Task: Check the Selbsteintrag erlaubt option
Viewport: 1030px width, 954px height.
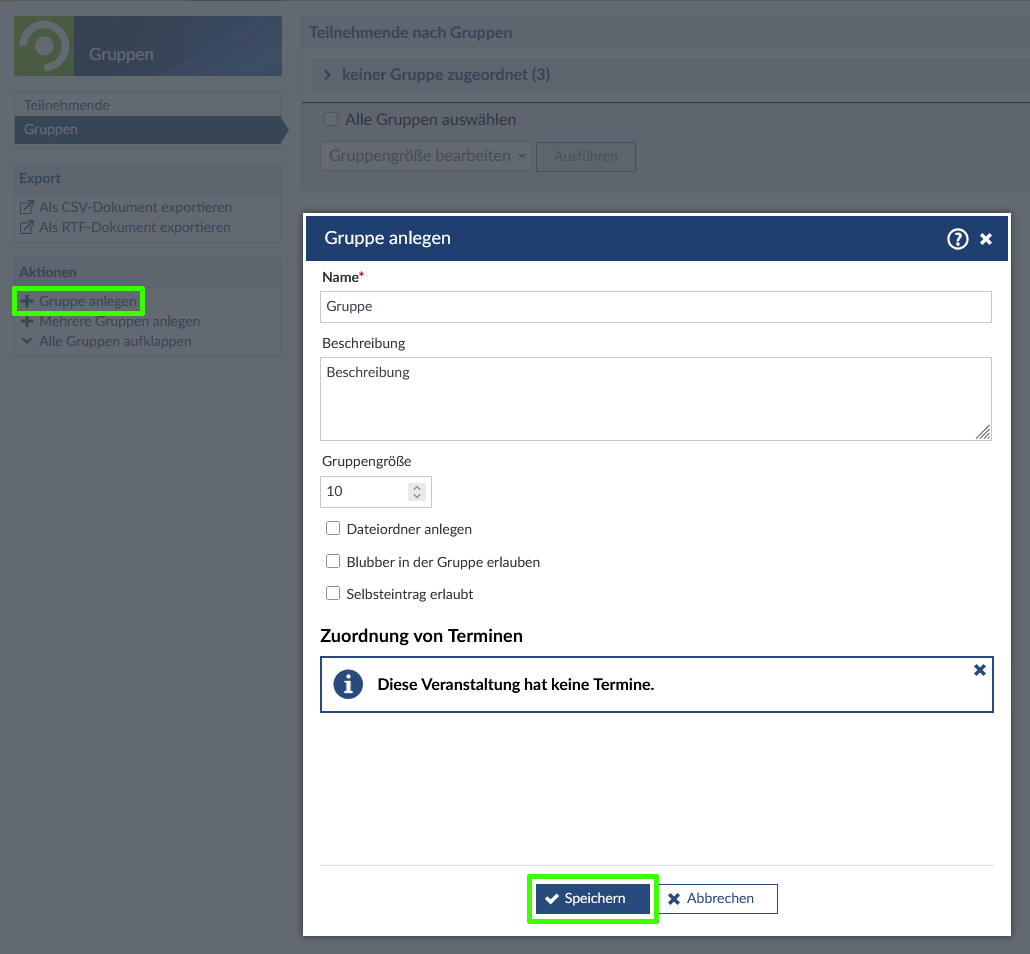Action: click(x=334, y=594)
